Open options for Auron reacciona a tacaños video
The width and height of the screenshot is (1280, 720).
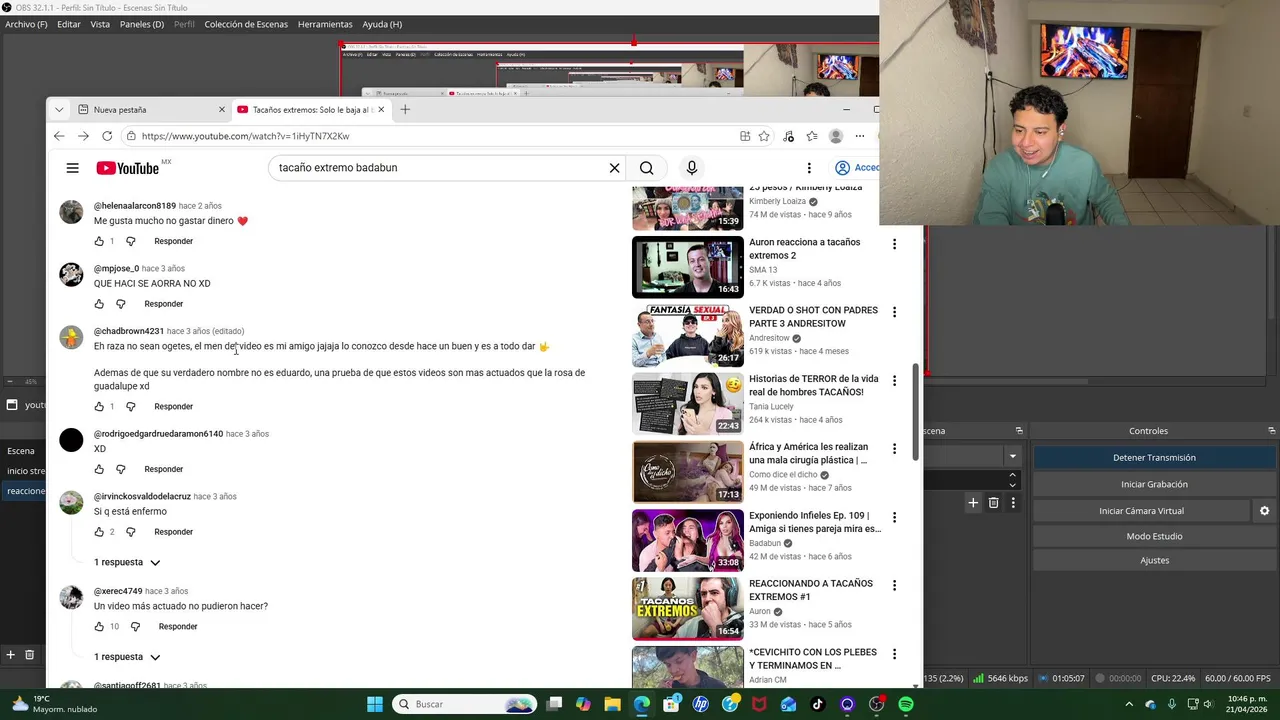894,244
